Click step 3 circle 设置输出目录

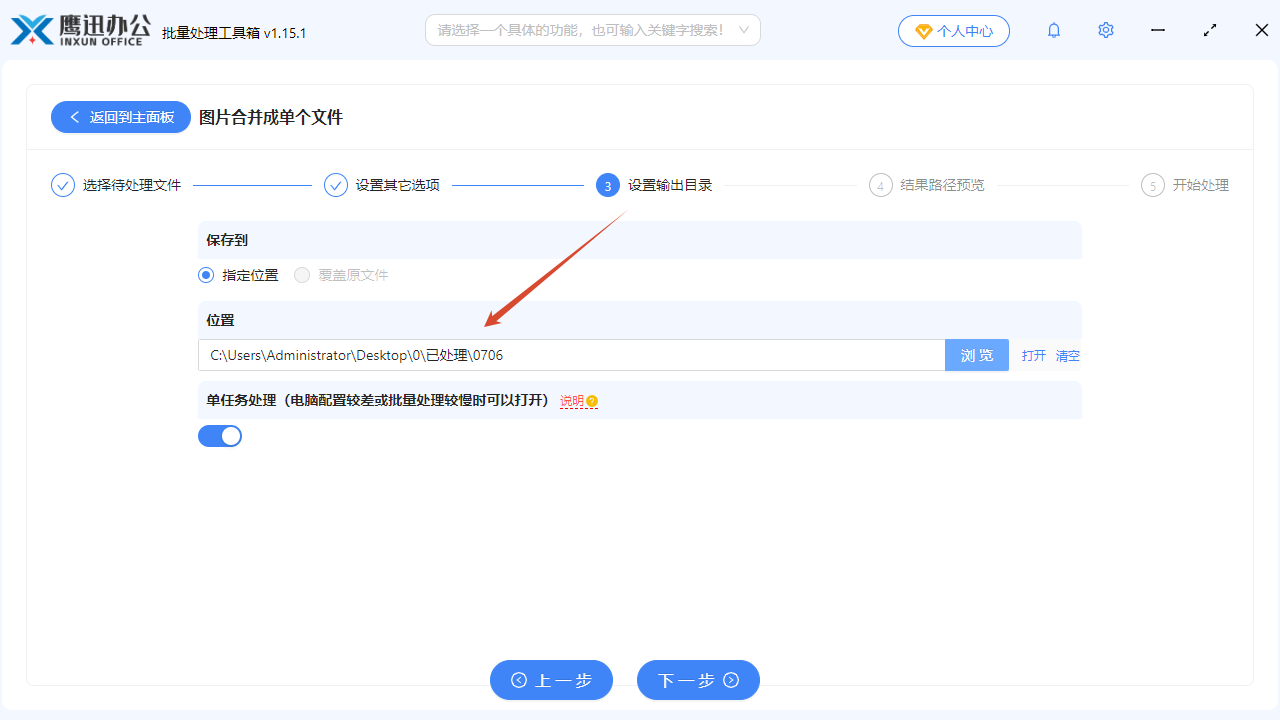608,185
